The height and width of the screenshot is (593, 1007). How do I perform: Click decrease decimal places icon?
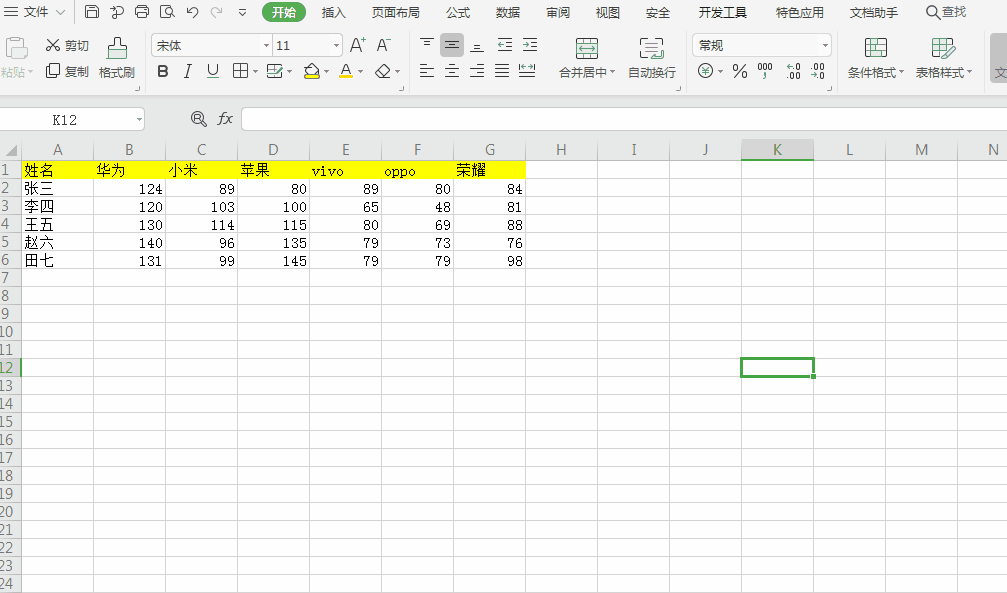pos(818,71)
